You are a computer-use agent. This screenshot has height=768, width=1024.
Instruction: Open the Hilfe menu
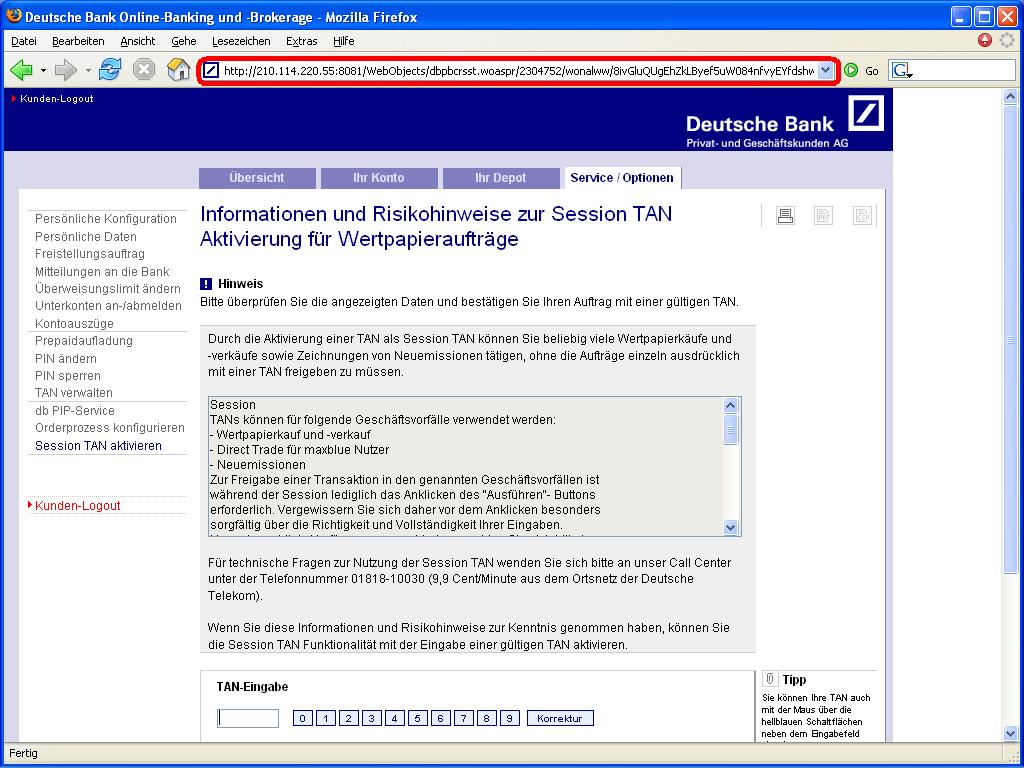click(344, 41)
